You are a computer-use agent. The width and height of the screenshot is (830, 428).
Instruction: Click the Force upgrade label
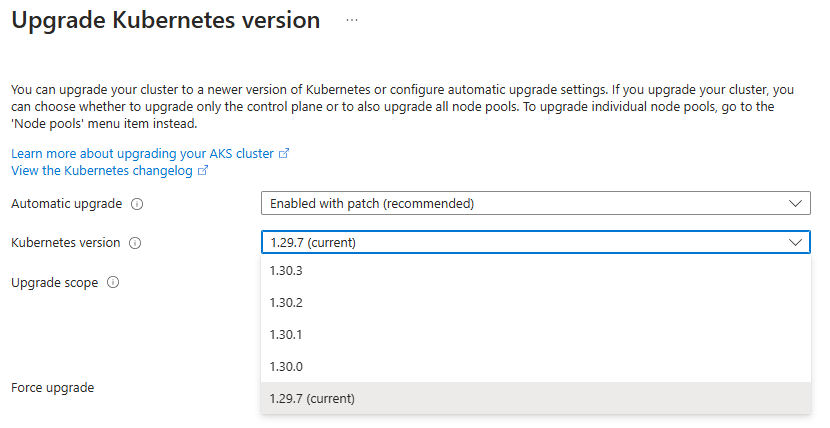[52, 387]
